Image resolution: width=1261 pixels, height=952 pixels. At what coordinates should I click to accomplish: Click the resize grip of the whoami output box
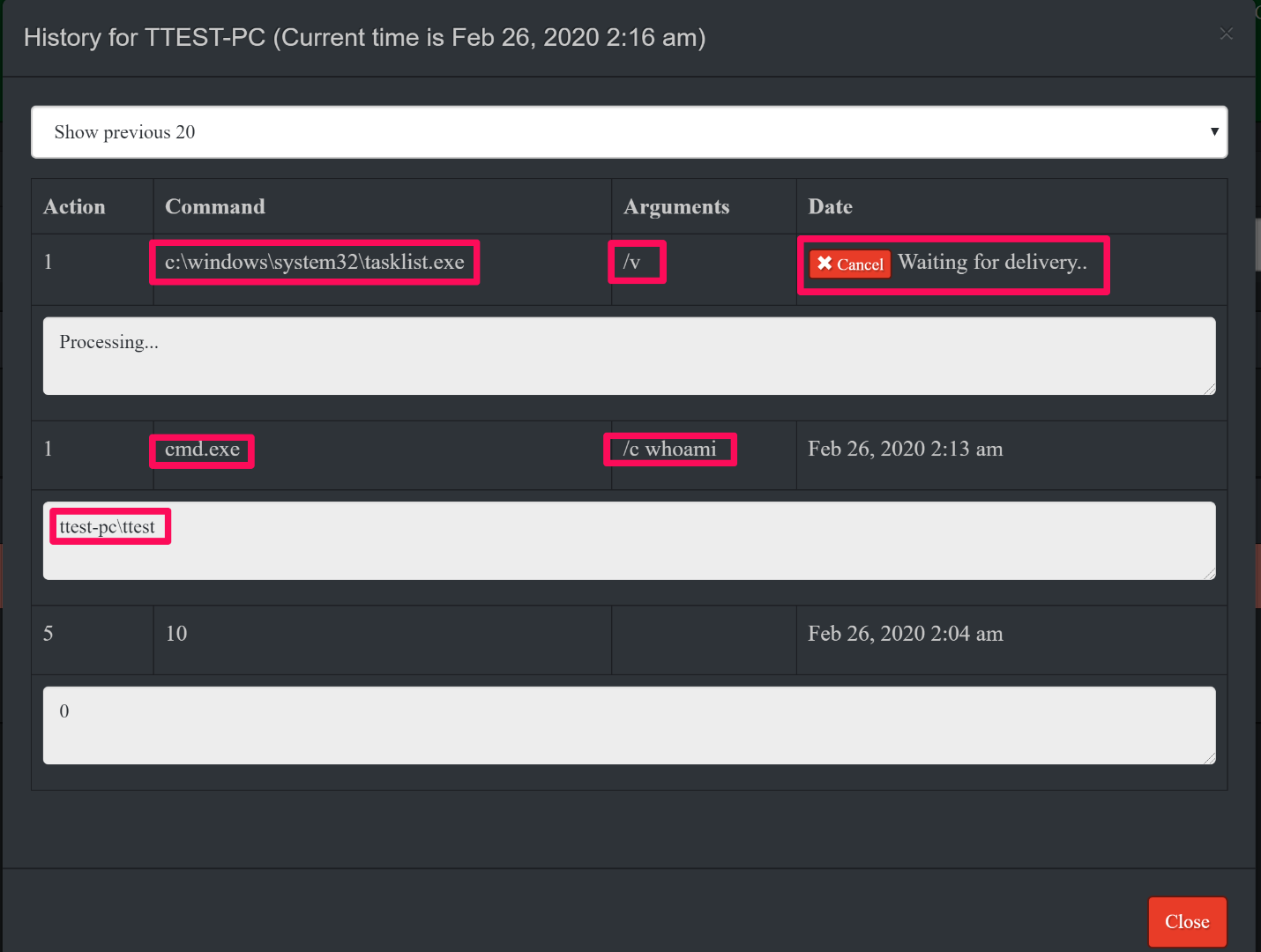point(1210,574)
